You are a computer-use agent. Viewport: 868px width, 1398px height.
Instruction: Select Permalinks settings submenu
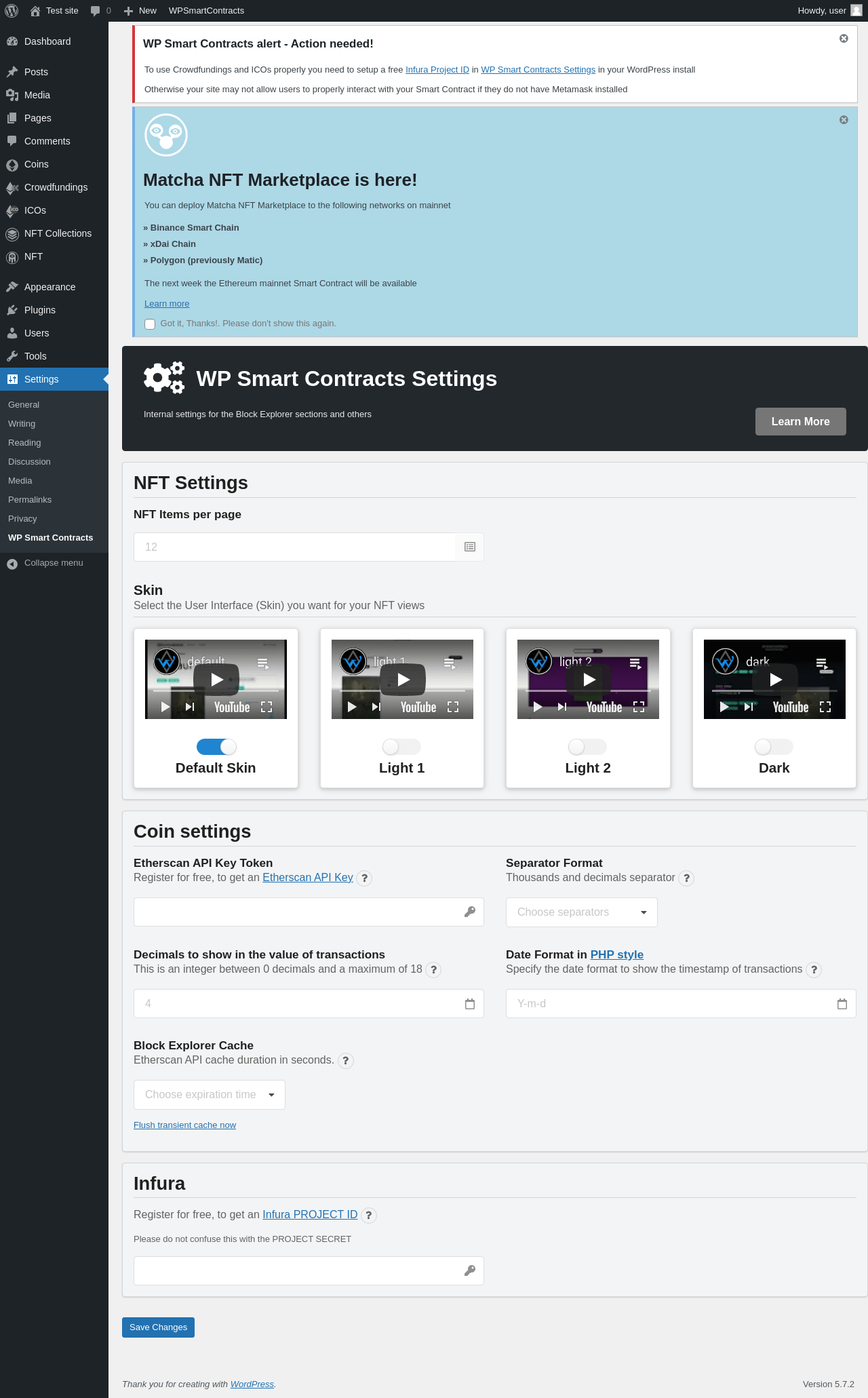tap(30, 500)
